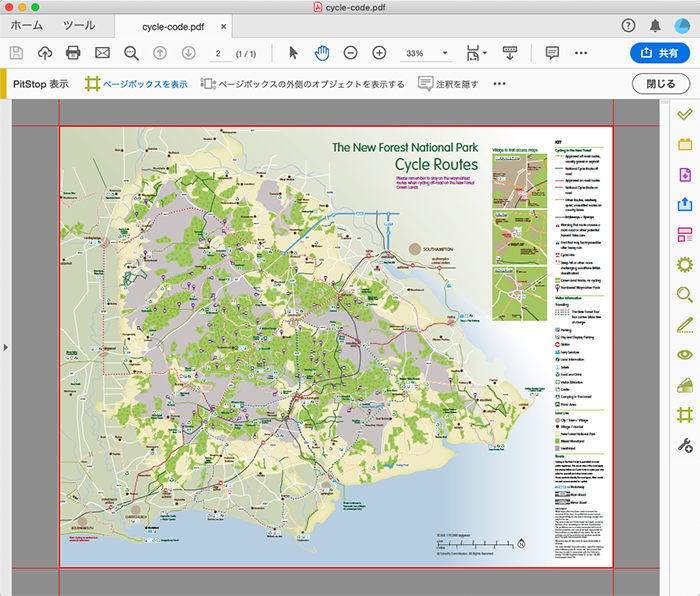The height and width of the screenshot is (596, 700).
Task: Toggle 注釈を隠す option
Action: click(448, 84)
